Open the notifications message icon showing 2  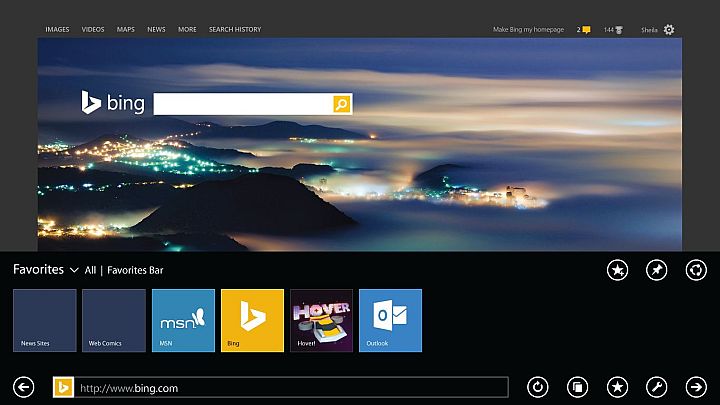pyautogui.click(x=586, y=30)
